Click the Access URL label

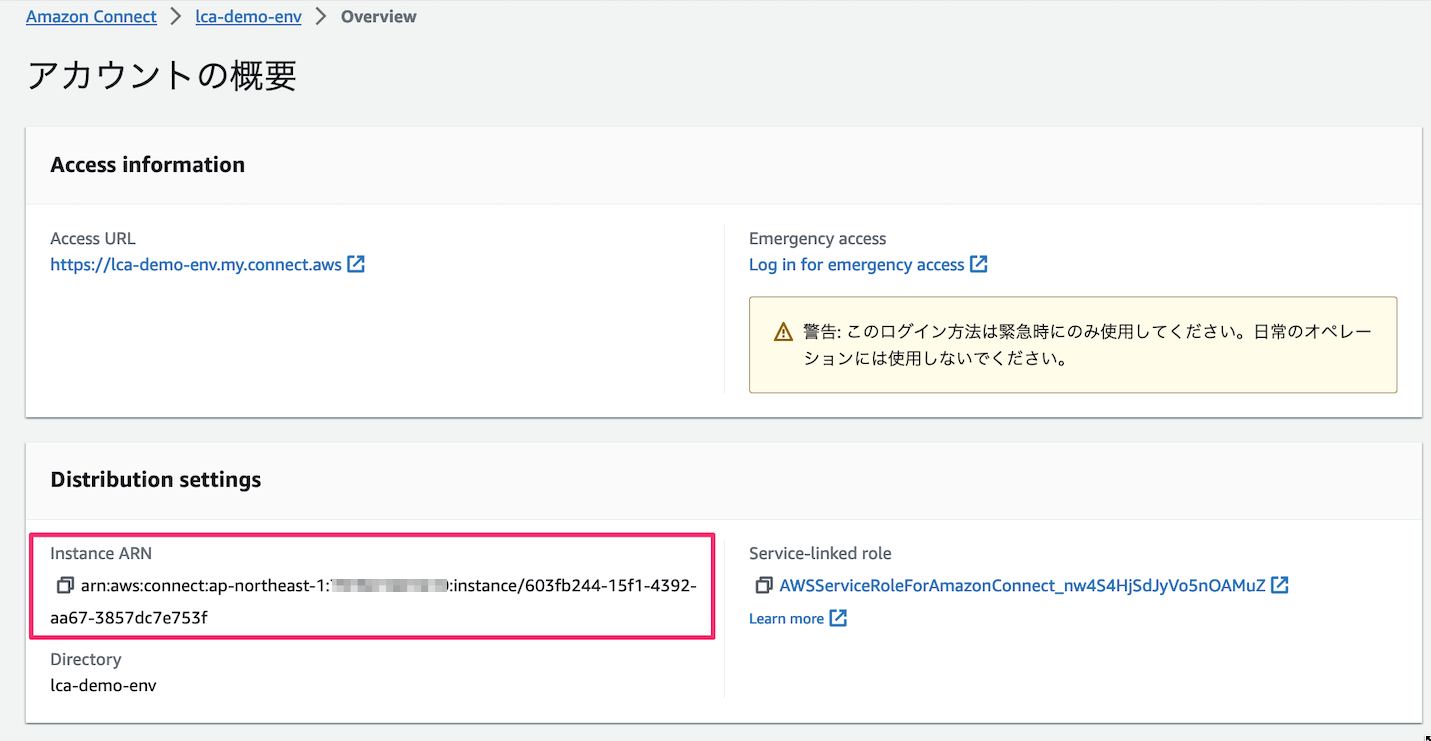coord(92,239)
